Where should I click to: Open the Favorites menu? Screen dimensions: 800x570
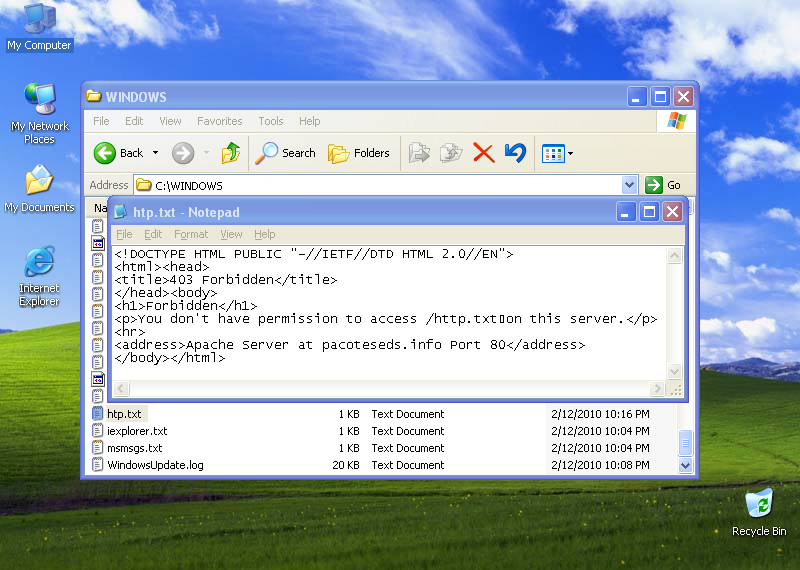click(x=219, y=121)
